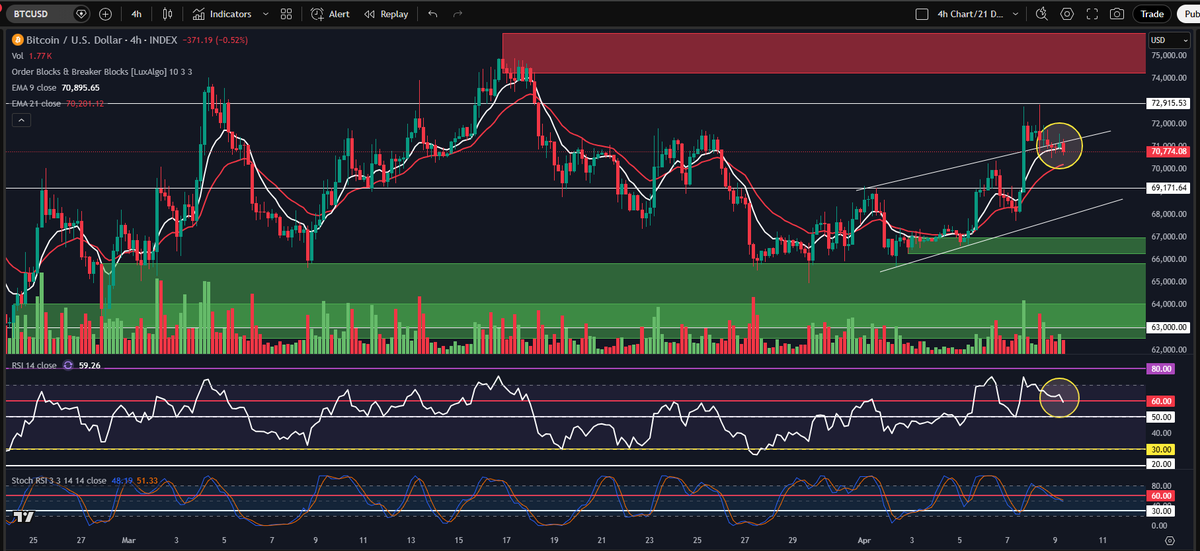Click the undo arrow

point(432,14)
